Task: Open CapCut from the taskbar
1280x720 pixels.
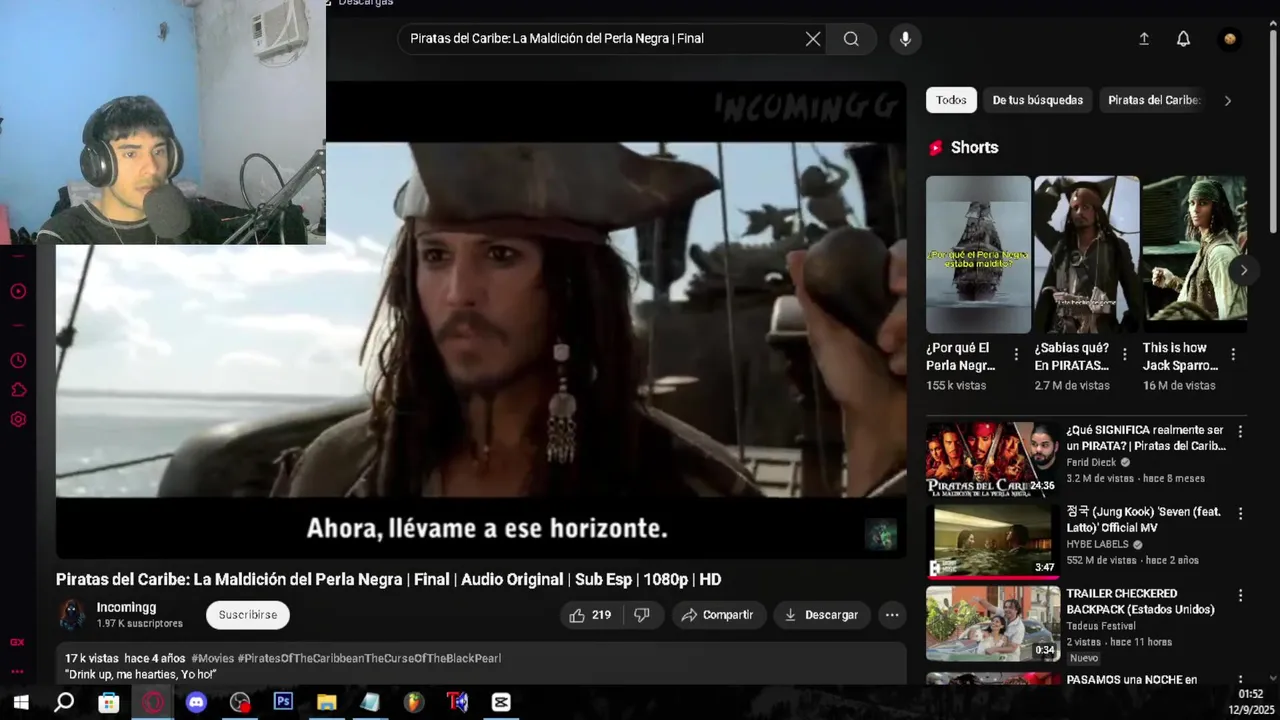Action: pos(501,702)
